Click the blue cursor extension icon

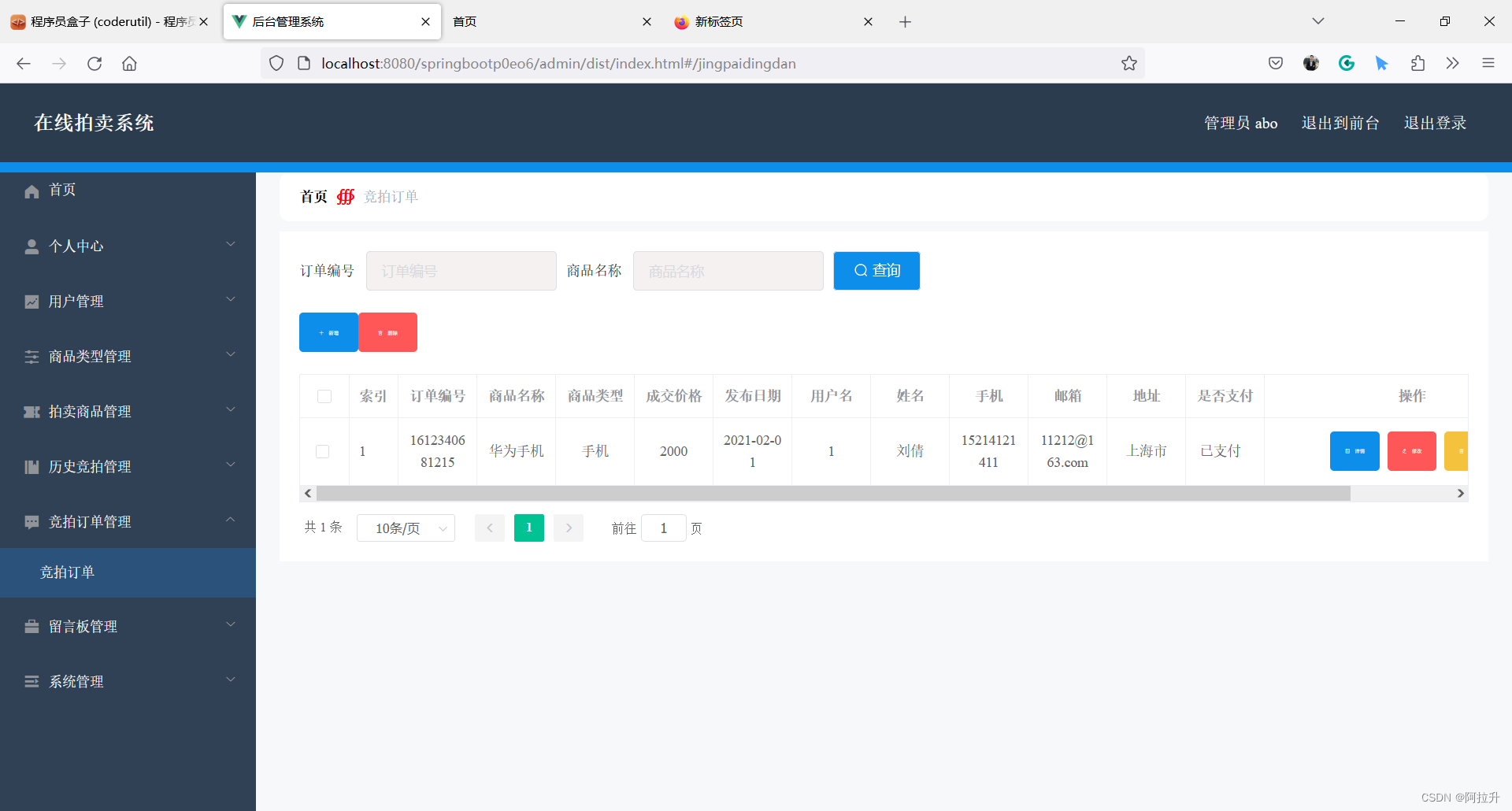tap(1382, 64)
